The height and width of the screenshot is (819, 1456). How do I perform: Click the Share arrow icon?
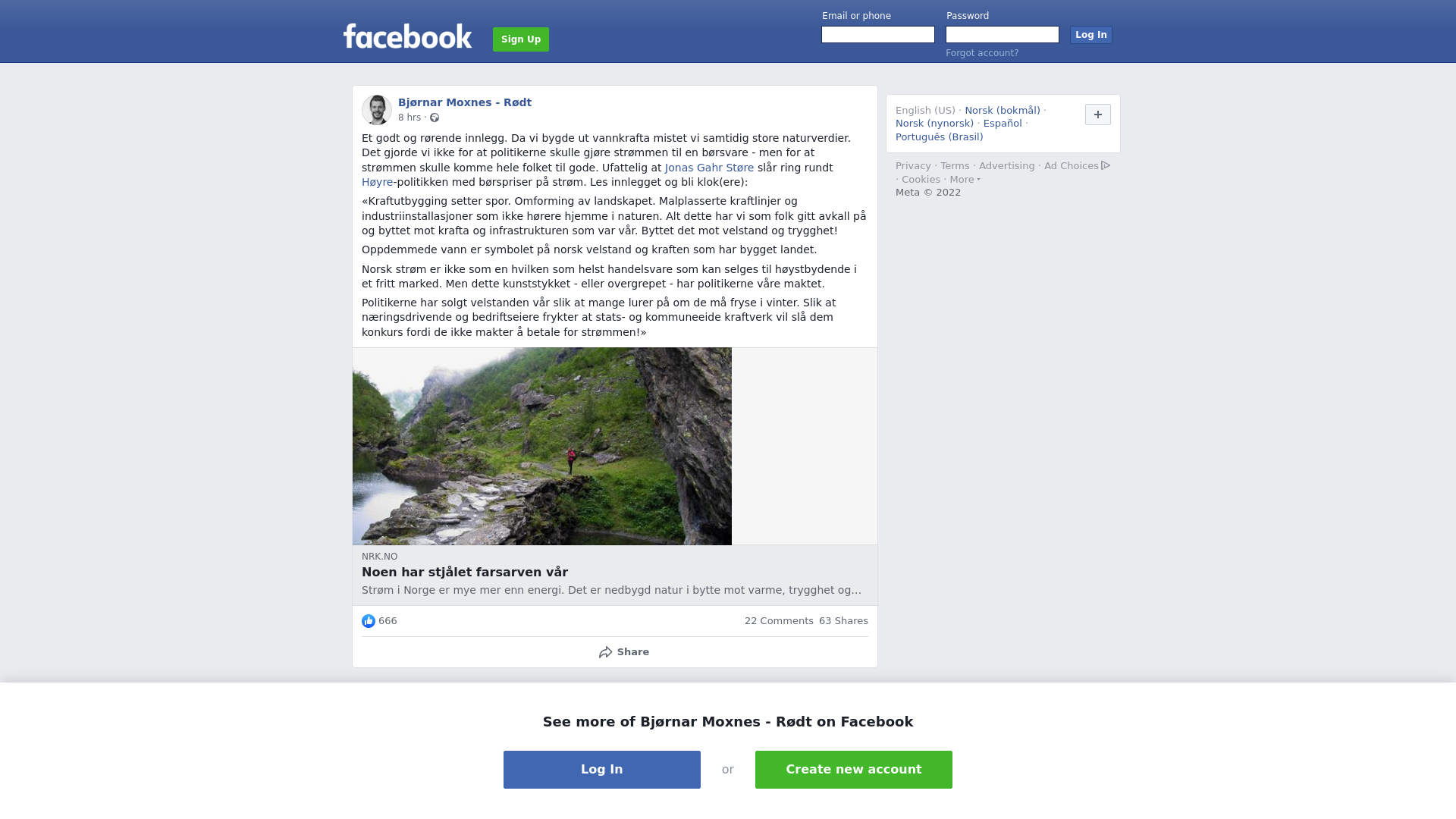pyautogui.click(x=605, y=652)
